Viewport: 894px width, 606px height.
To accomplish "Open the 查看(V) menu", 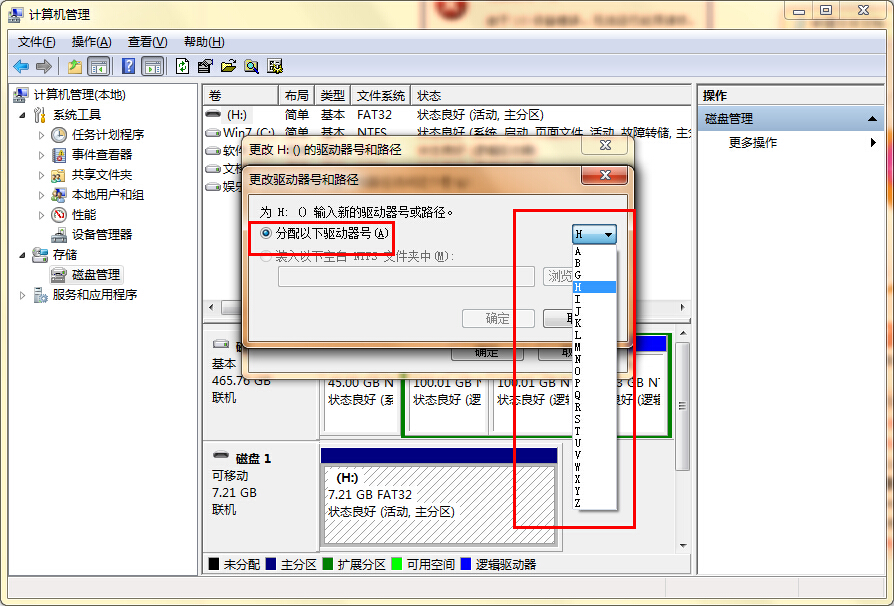I will [x=147, y=41].
